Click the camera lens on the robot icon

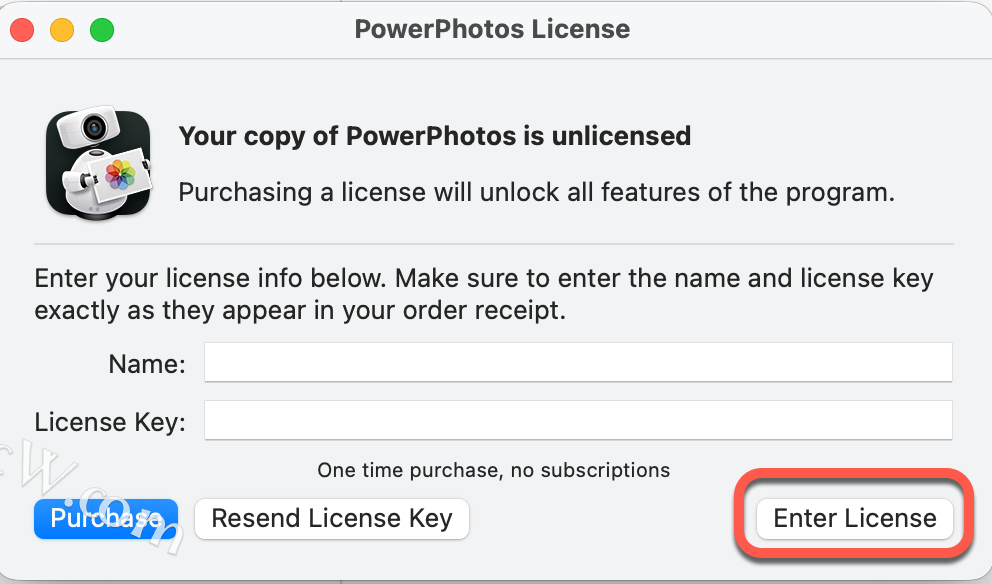coord(96,127)
